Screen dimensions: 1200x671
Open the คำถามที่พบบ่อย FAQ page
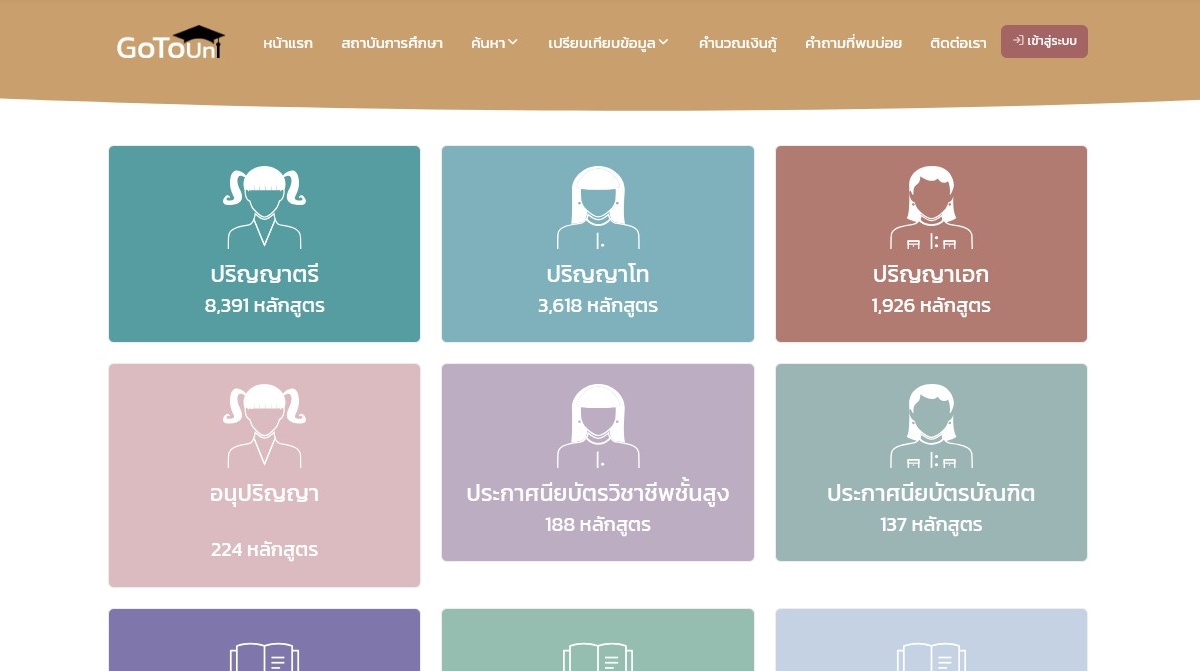point(853,43)
